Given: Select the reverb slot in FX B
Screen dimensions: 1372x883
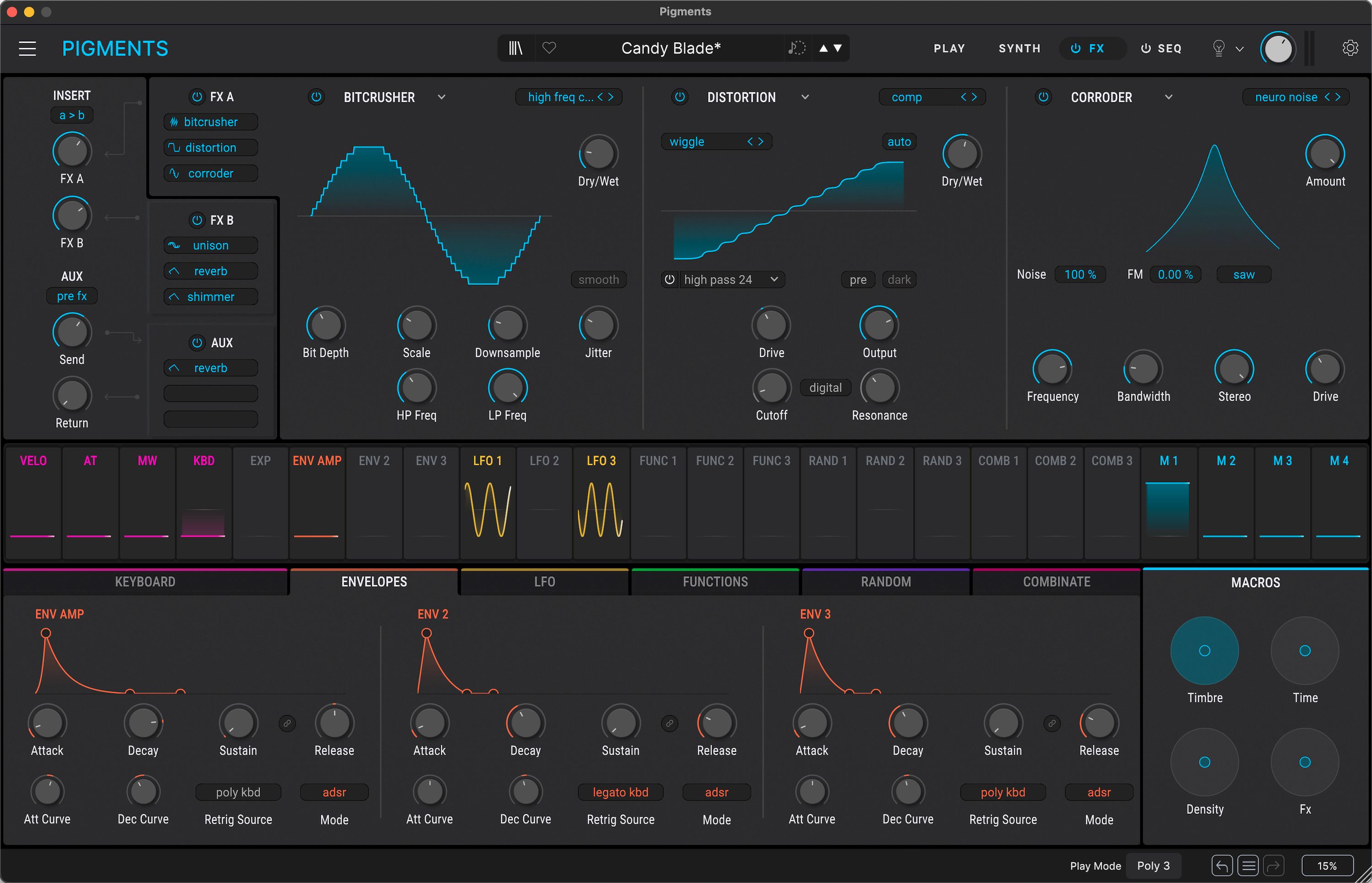Looking at the screenshot, I should tap(210, 271).
